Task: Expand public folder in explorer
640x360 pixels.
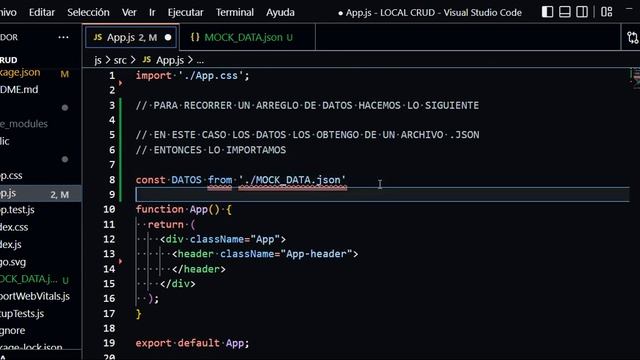Action: tap(4, 142)
